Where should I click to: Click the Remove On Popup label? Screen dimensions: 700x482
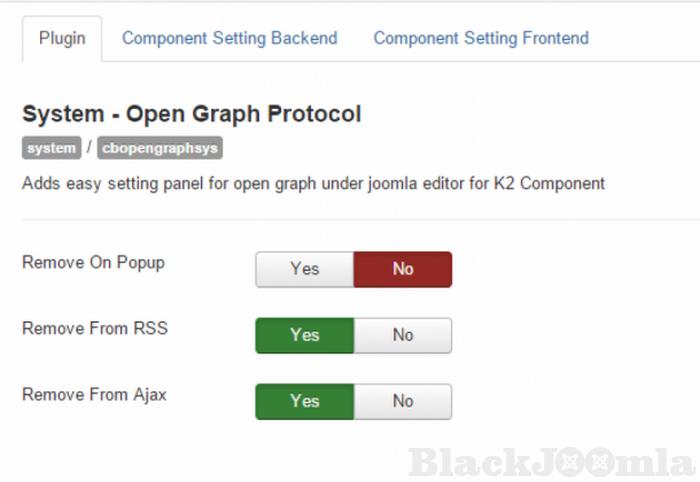pos(93,263)
